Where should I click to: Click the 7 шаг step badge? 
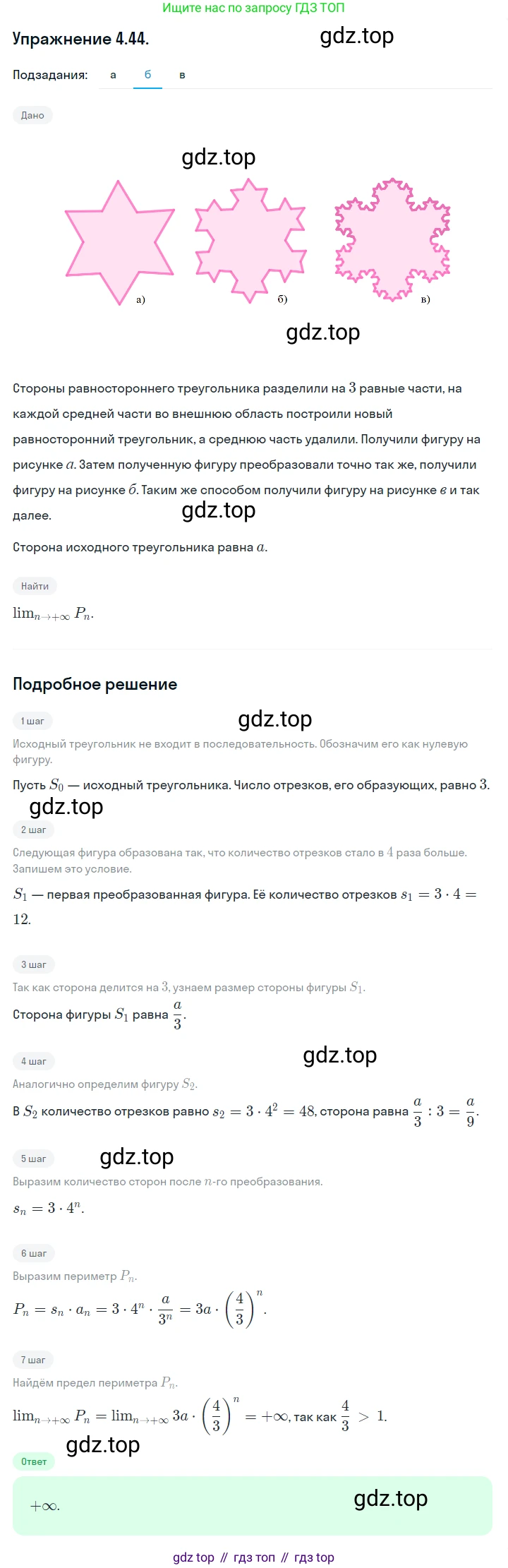[x=33, y=1360]
